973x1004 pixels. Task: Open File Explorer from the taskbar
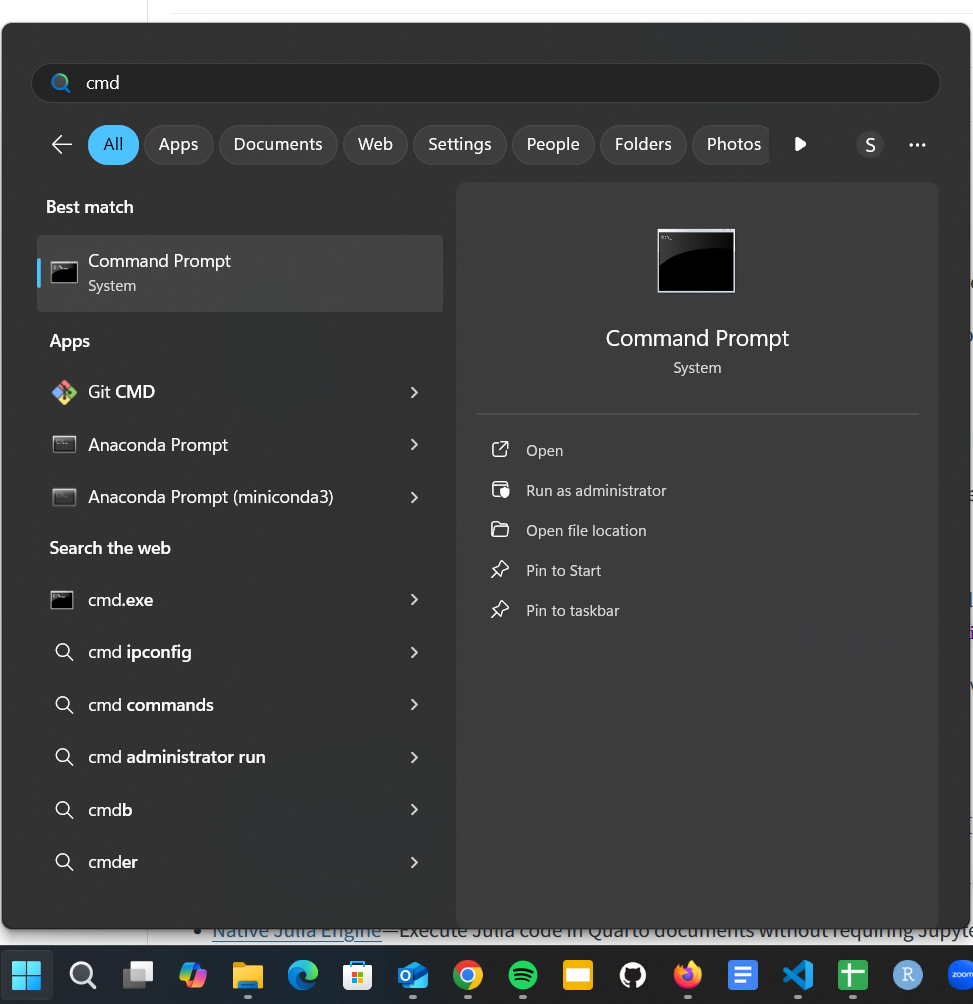247,974
